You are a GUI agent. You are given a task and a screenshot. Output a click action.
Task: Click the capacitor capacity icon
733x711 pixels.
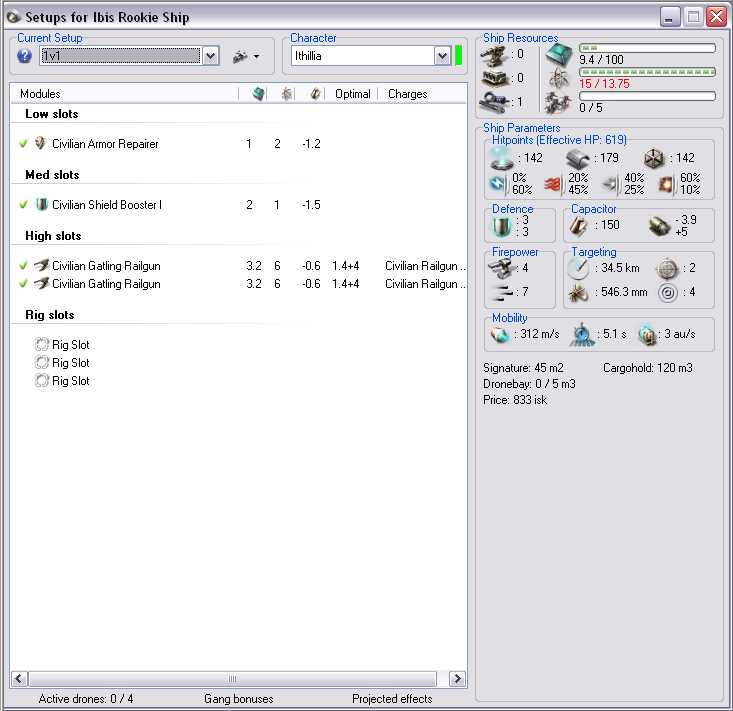coord(579,226)
